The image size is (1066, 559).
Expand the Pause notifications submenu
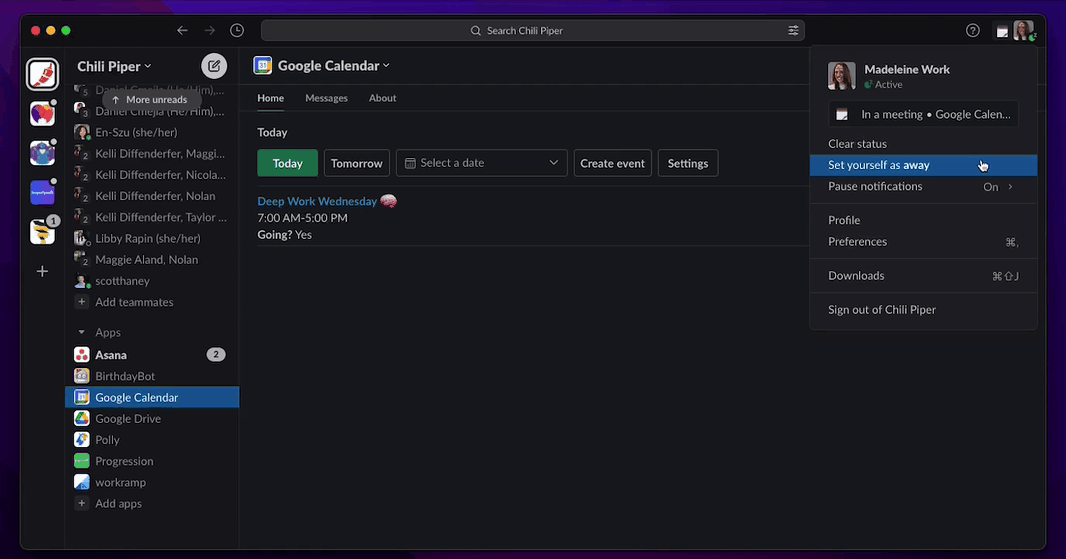[x=923, y=186]
